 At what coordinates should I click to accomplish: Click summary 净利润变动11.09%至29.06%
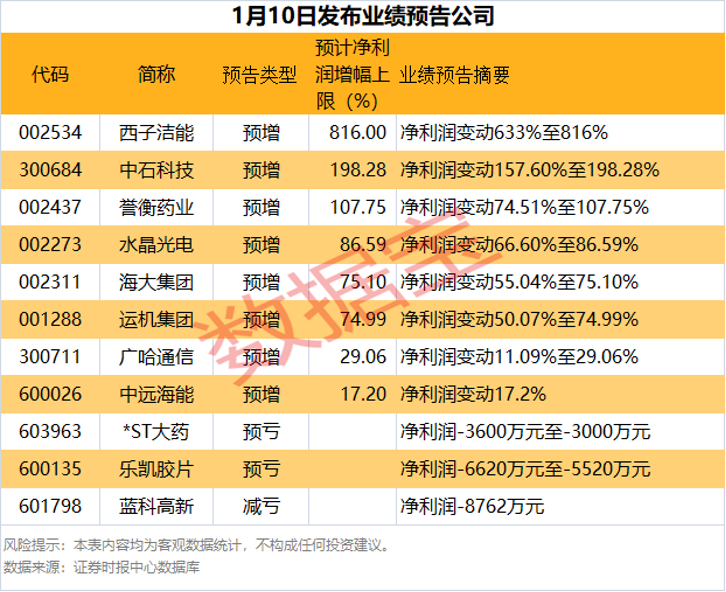pyautogui.click(x=519, y=358)
